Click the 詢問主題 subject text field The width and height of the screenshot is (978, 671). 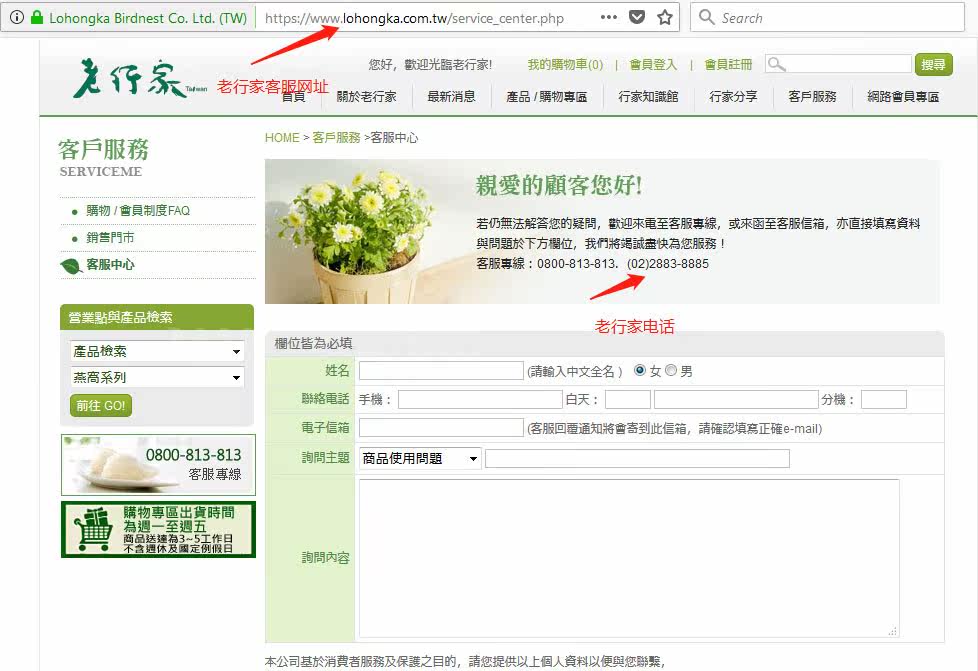coord(637,458)
